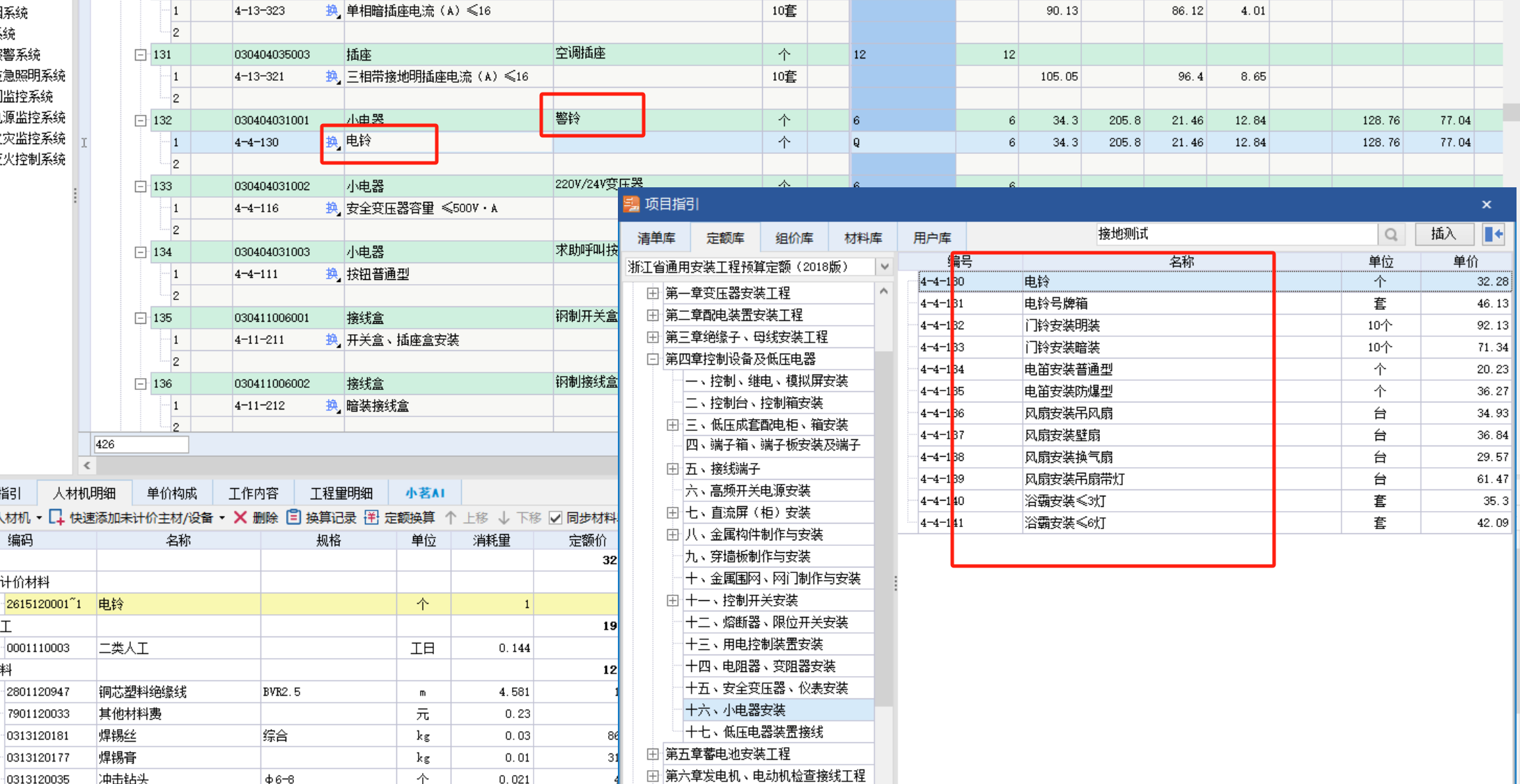1520x784 pixels.
Task: Expand 十一、控制开关安装 node
Action: click(x=672, y=600)
